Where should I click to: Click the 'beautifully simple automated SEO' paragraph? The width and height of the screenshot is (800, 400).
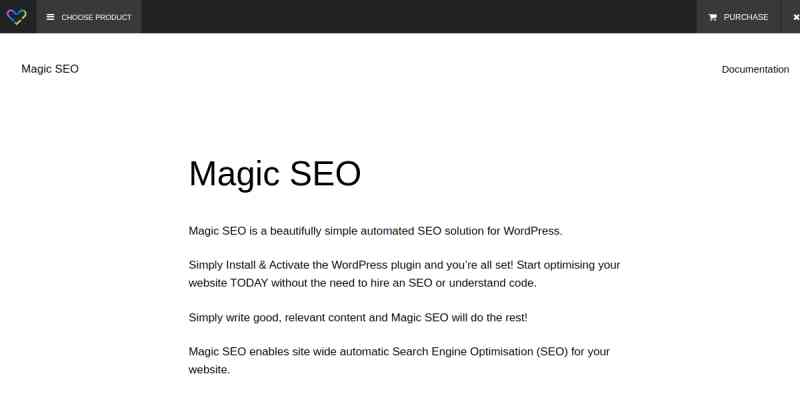(375, 231)
